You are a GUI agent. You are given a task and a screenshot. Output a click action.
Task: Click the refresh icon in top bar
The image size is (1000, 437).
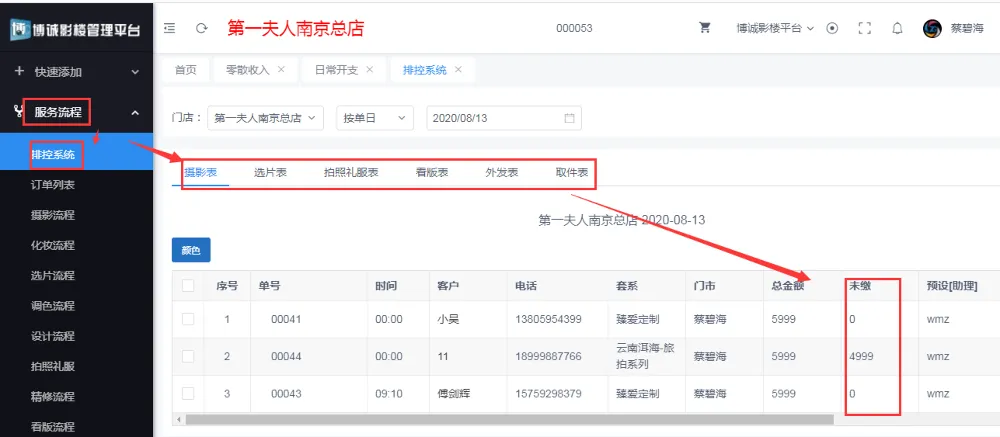(x=201, y=28)
